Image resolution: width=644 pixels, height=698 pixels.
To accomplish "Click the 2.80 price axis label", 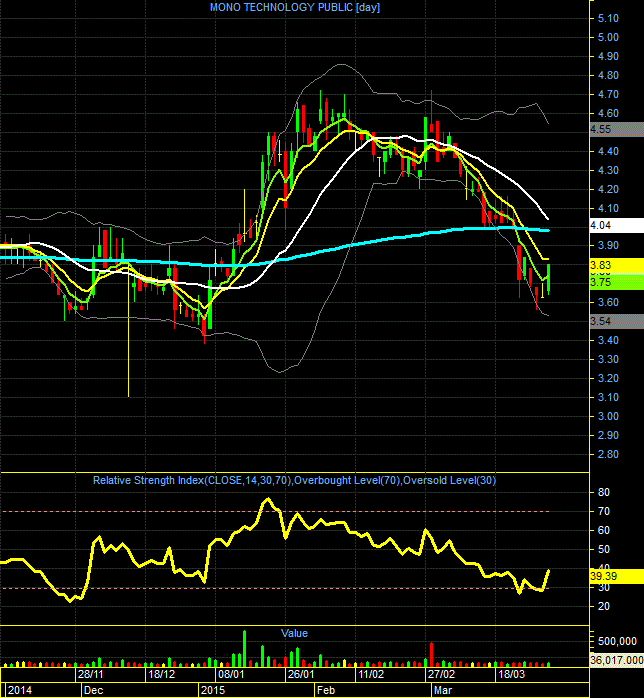I will click(608, 455).
